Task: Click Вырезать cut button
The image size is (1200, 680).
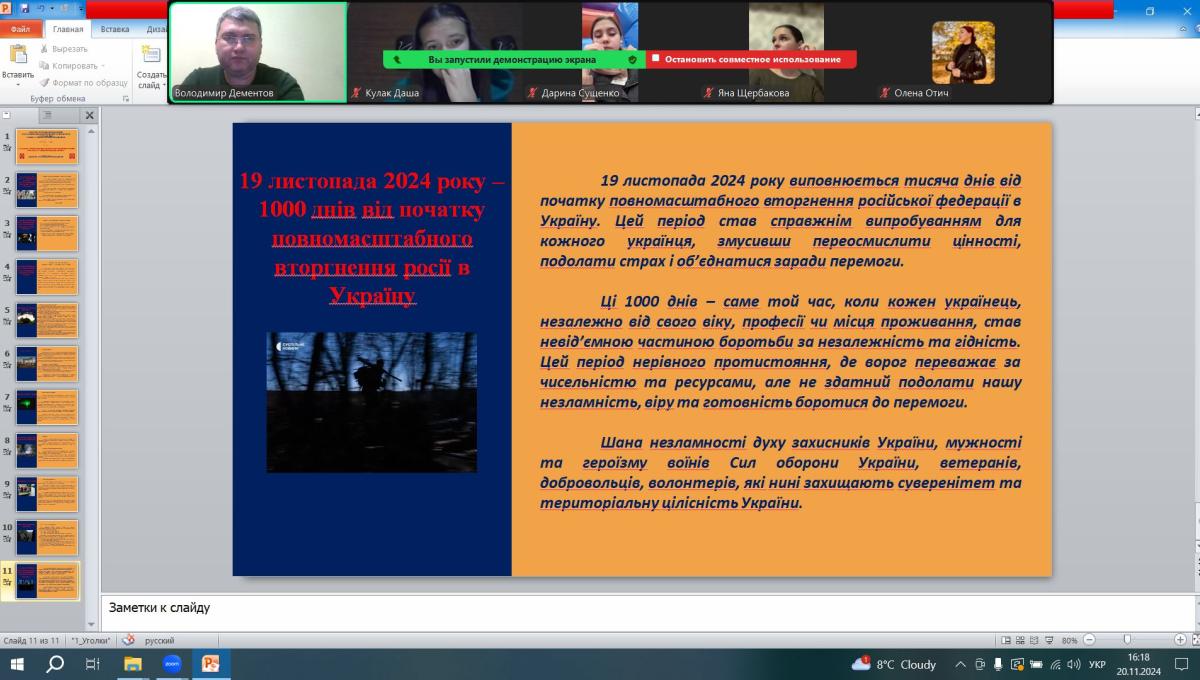Action: click(x=65, y=48)
